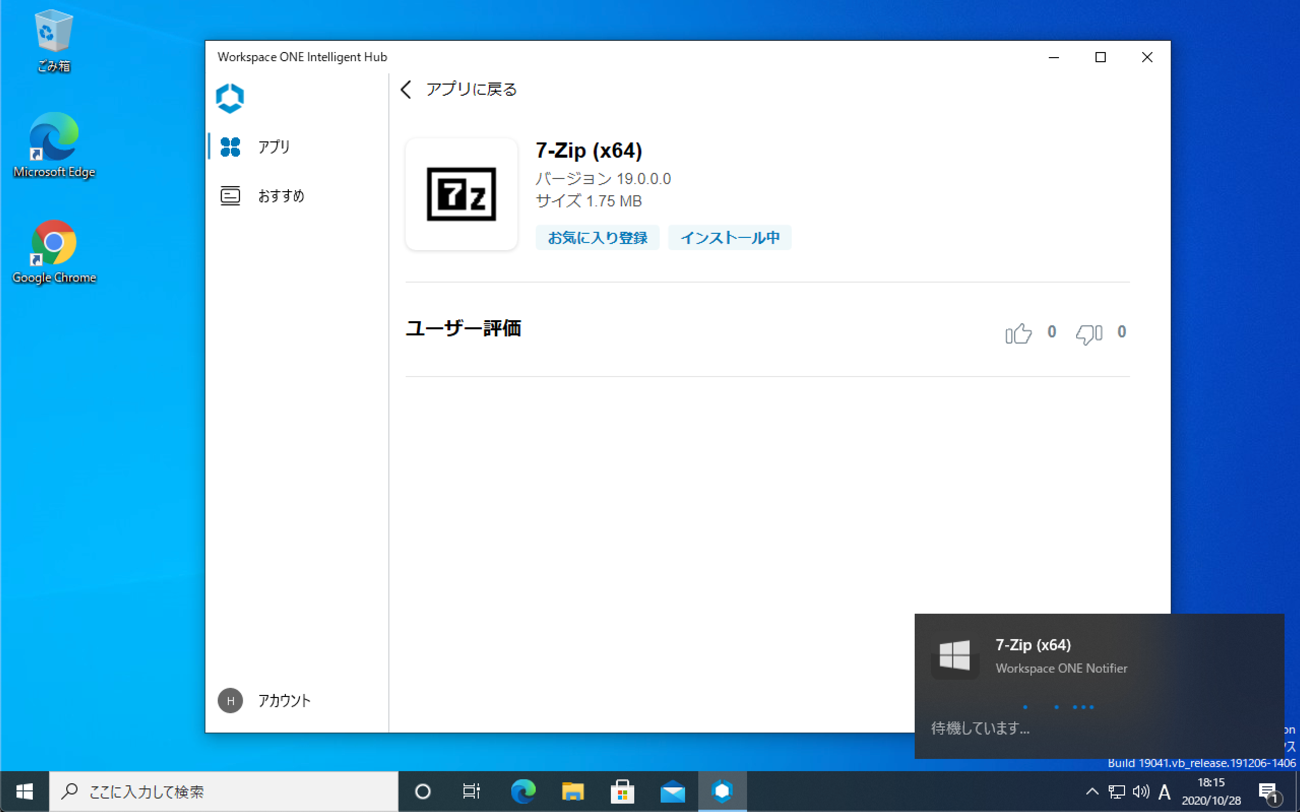Open File Explorer from the taskbar
This screenshot has height=812, width=1300.
pos(573,791)
